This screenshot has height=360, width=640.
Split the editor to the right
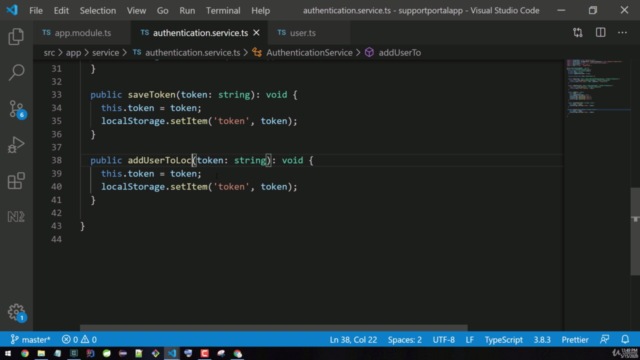(x=600, y=33)
